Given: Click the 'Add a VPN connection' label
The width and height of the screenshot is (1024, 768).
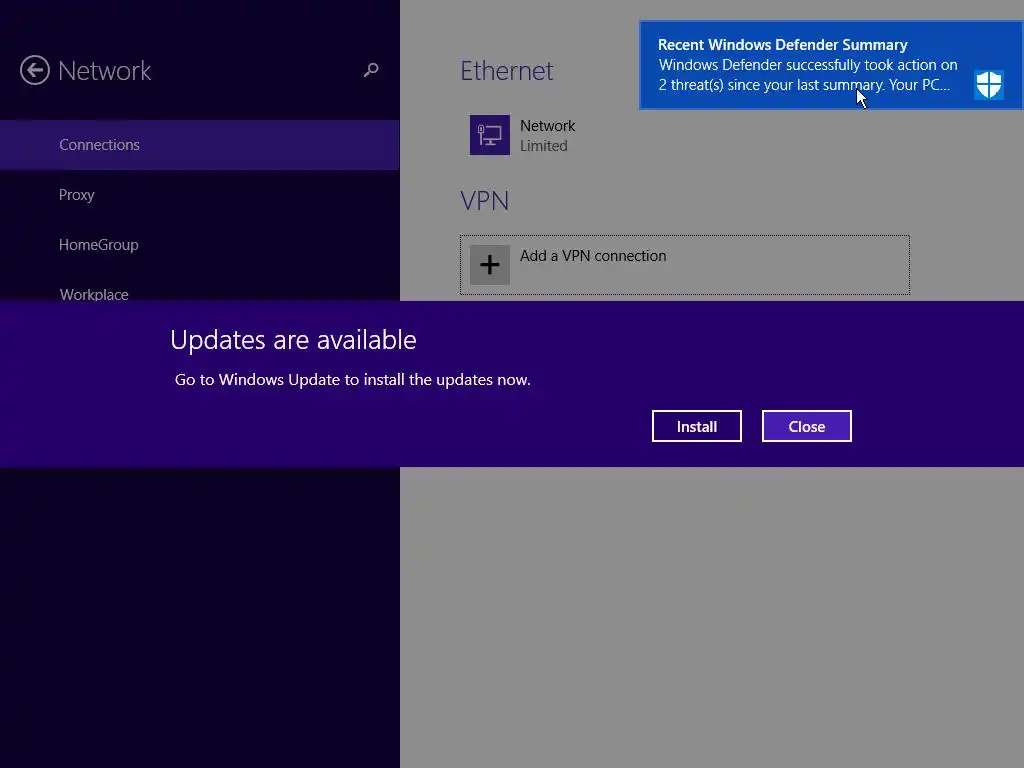Looking at the screenshot, I should pos(593,256).
